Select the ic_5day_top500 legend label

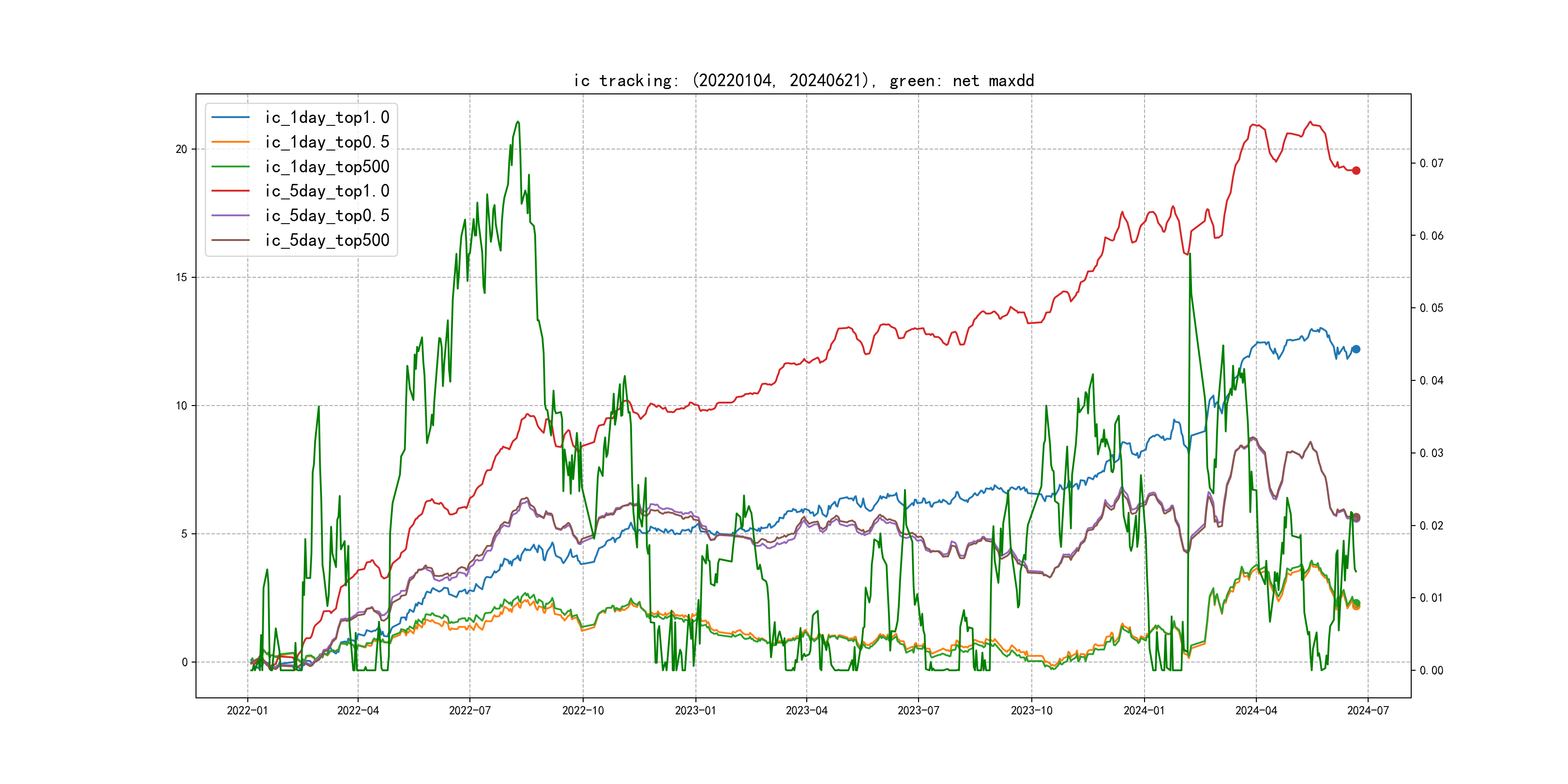[x=327, y=241]
